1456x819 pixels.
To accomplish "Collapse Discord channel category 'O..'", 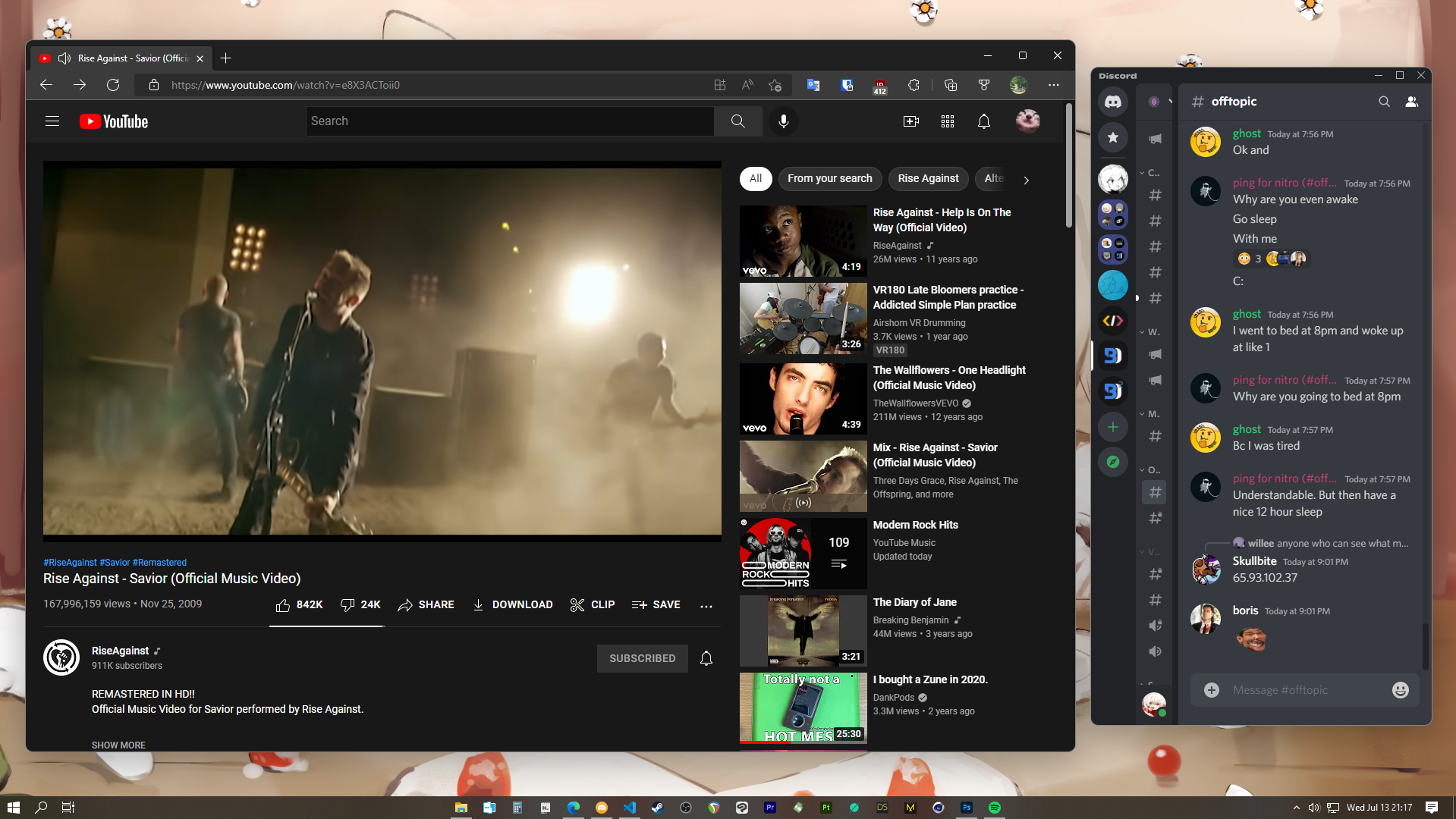I will [x=1150, y=470].
